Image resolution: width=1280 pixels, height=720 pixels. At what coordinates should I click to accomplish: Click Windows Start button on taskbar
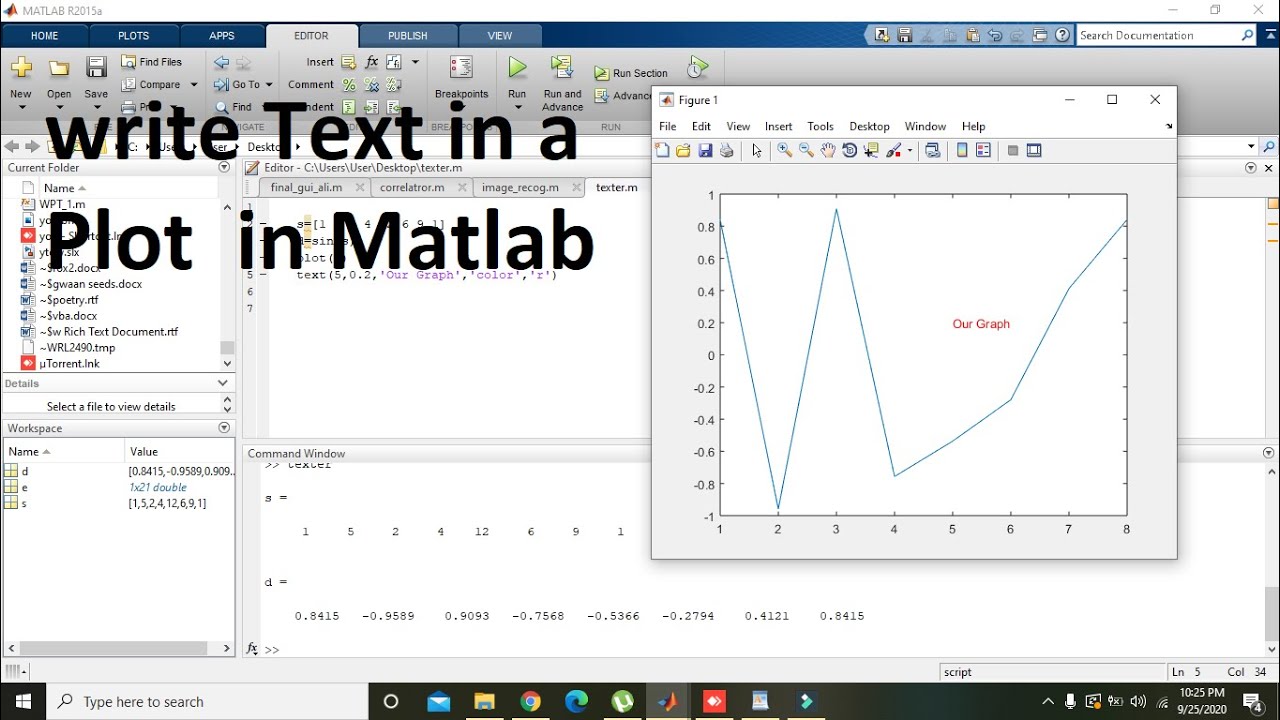pos(23,701)
